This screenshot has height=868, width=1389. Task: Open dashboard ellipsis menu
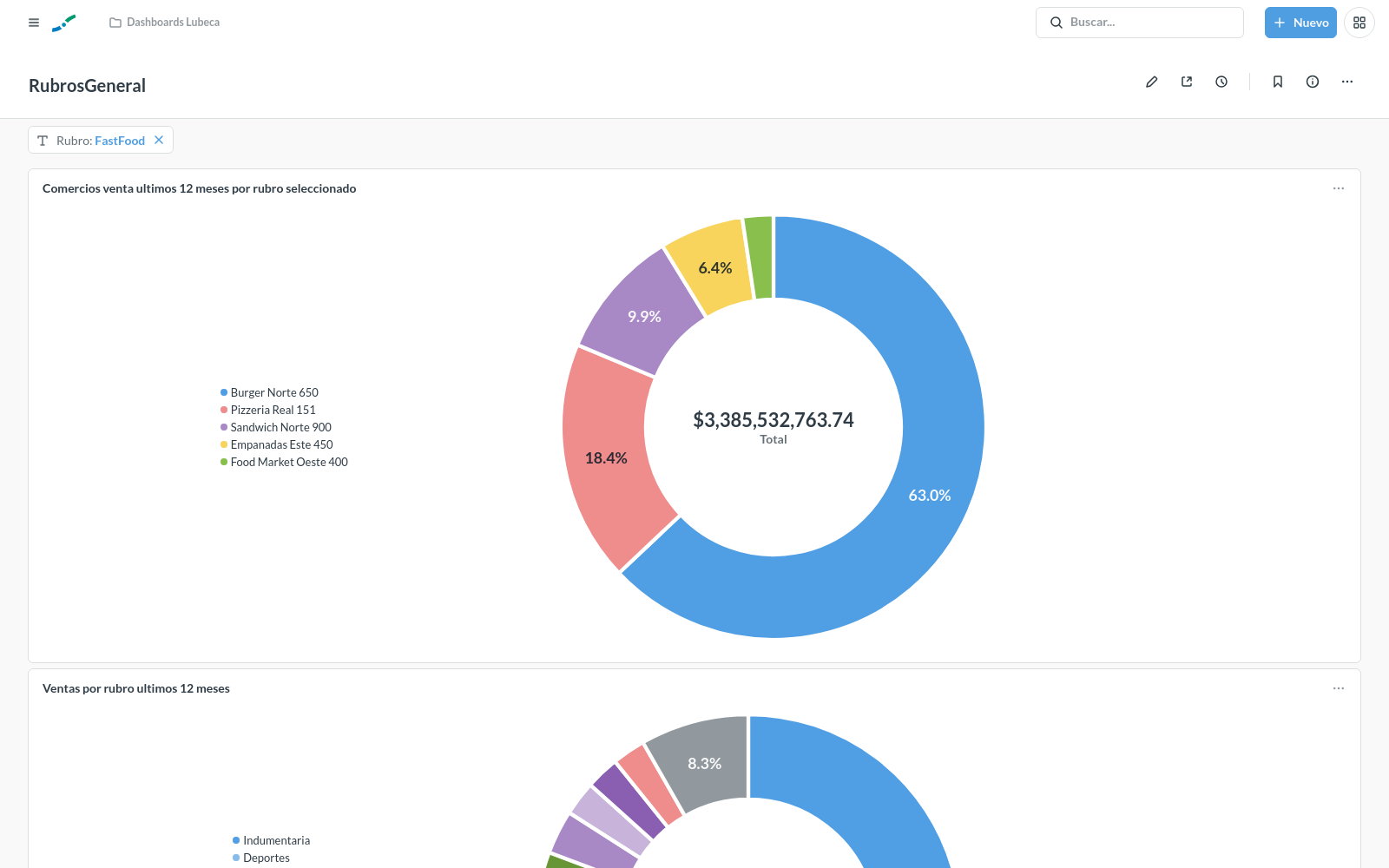(1347, 82)
